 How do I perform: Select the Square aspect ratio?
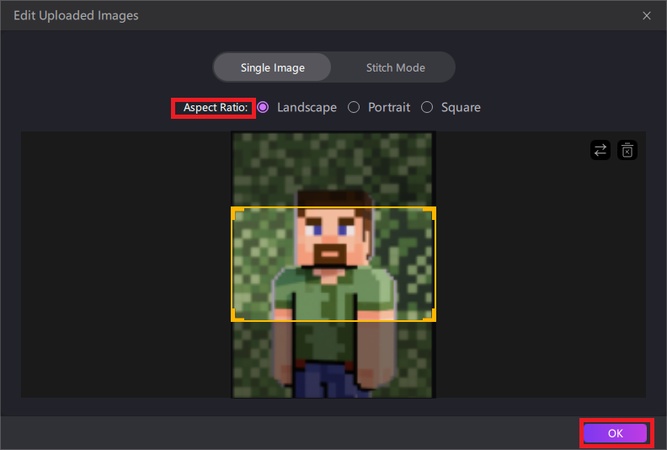tap(427, 107)
